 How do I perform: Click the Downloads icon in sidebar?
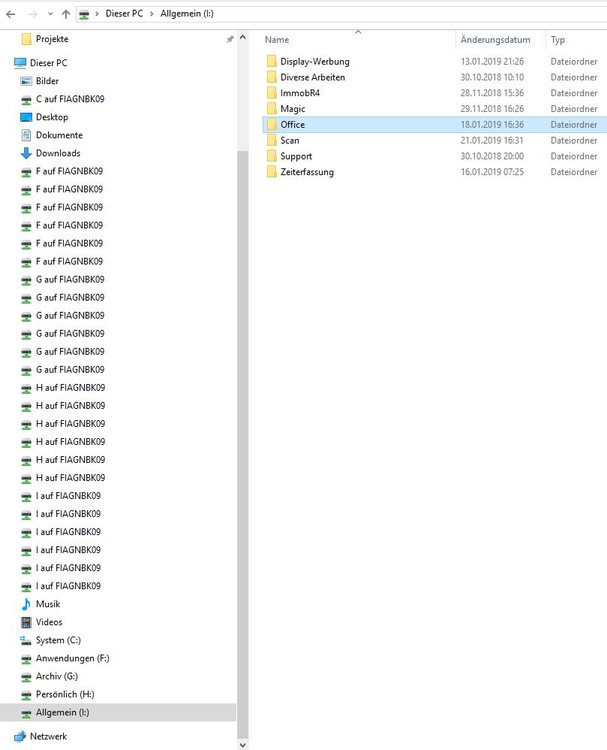26,153
